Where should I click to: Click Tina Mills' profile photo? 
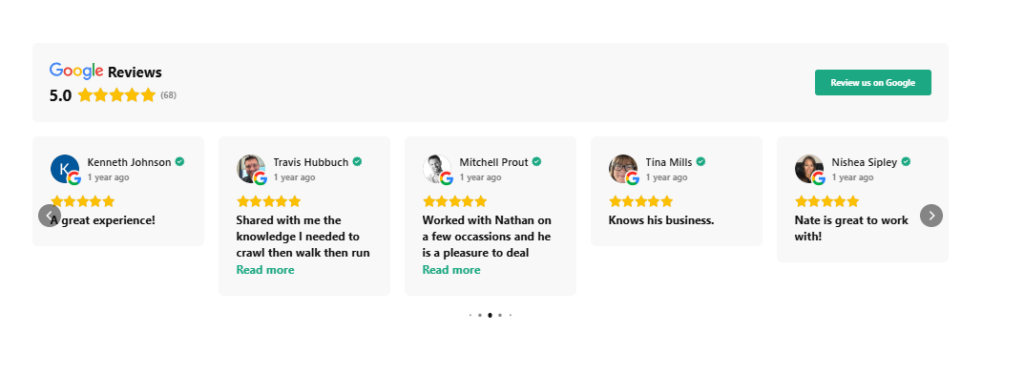[623, 169]
